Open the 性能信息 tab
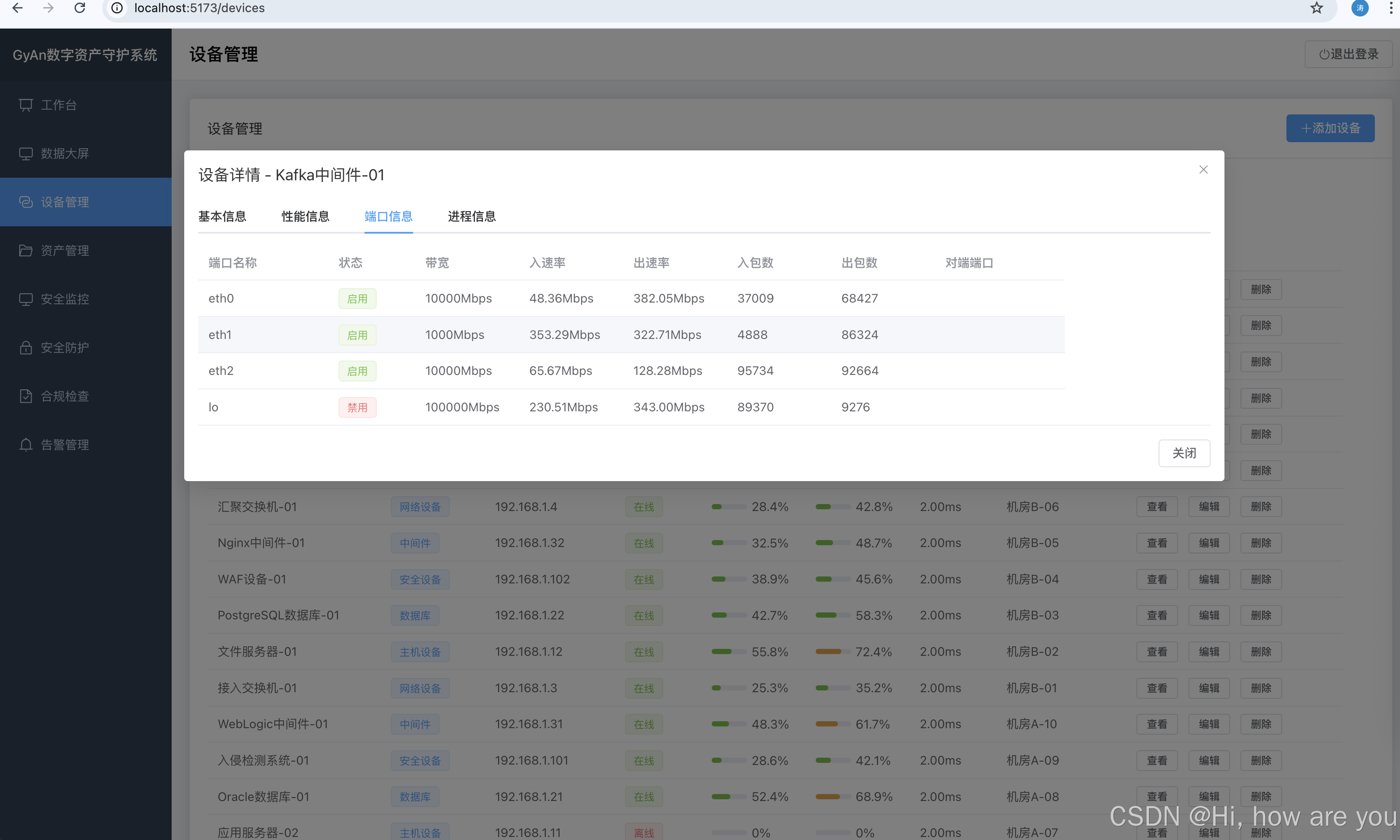Viewport: 1400px width, 840px height. [x=305, y=216]
